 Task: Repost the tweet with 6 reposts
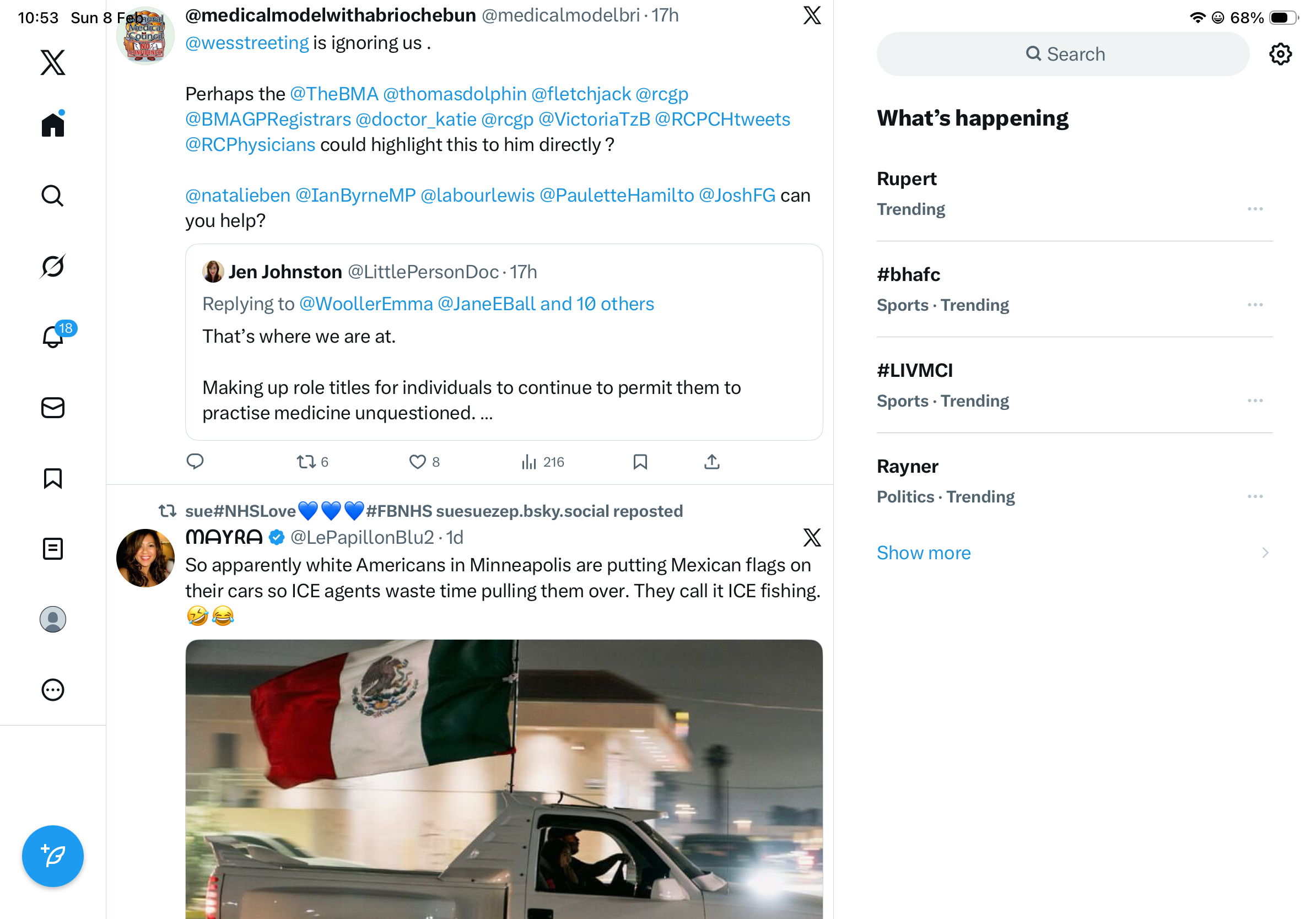(x=306, y=462)
